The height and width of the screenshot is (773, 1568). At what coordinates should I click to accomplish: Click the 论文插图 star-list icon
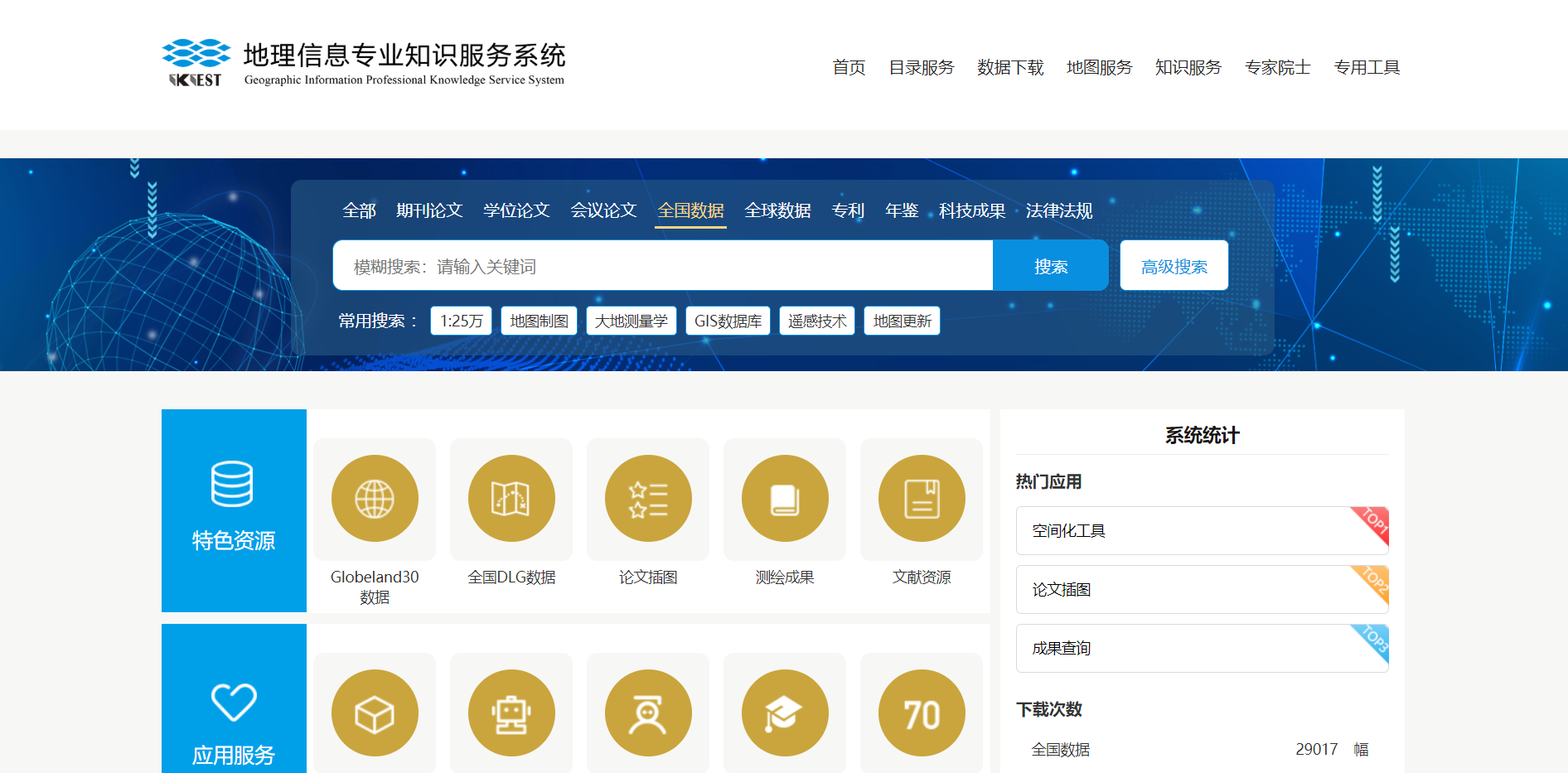pyautogui.click(x=648, y=499)
